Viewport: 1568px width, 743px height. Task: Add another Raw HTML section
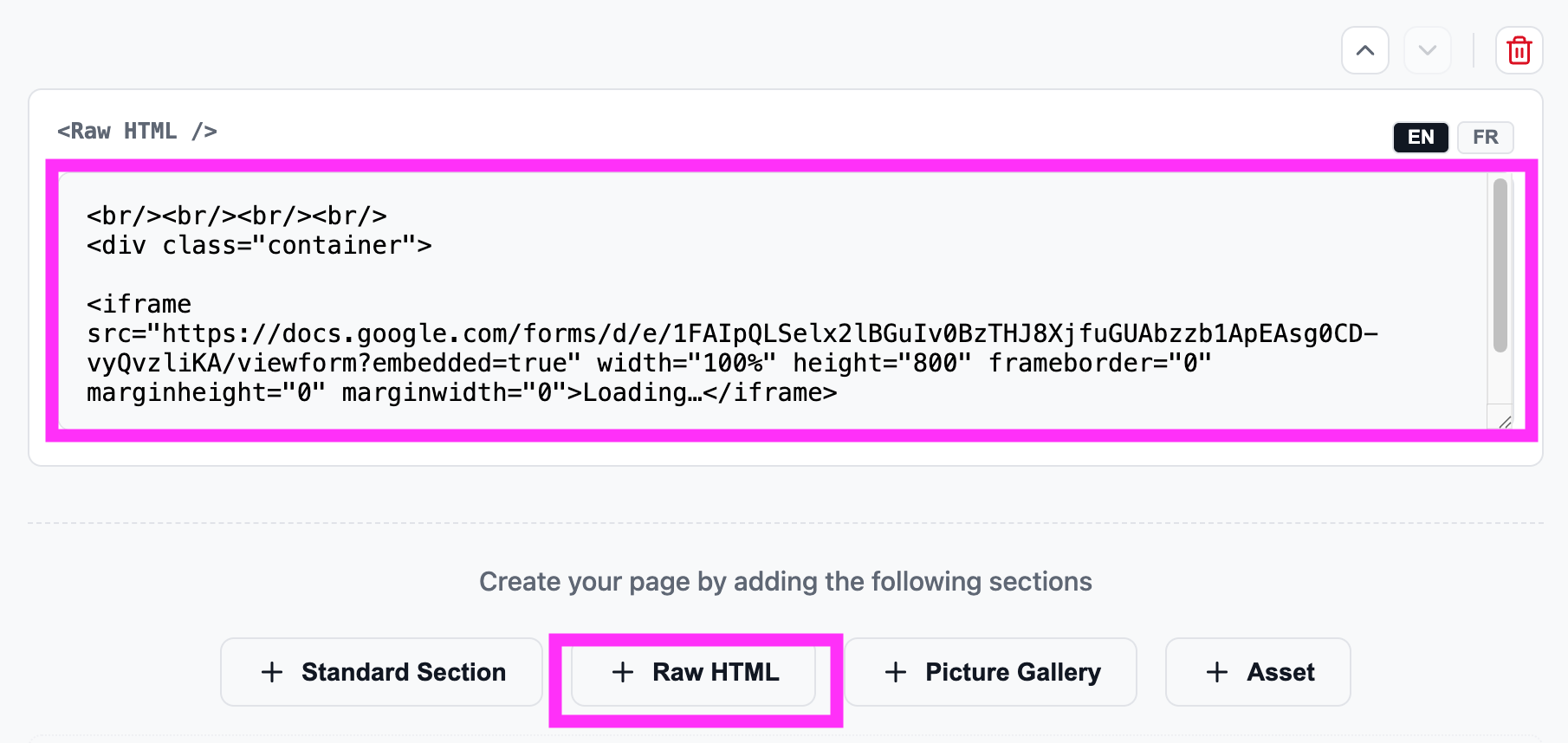pos(695,672)
